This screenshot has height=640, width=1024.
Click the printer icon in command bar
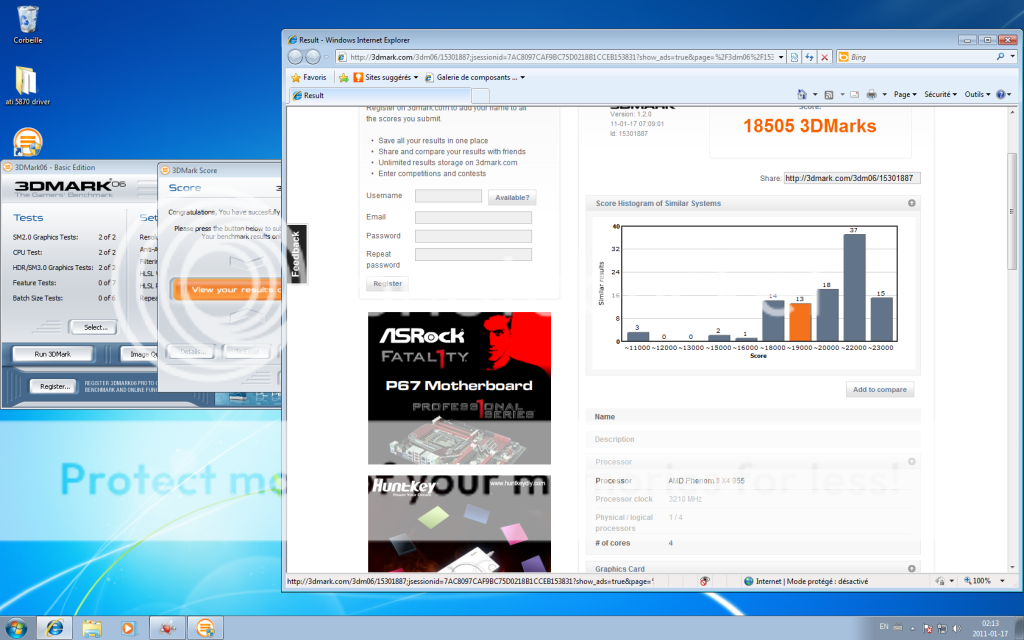point(871,94)
